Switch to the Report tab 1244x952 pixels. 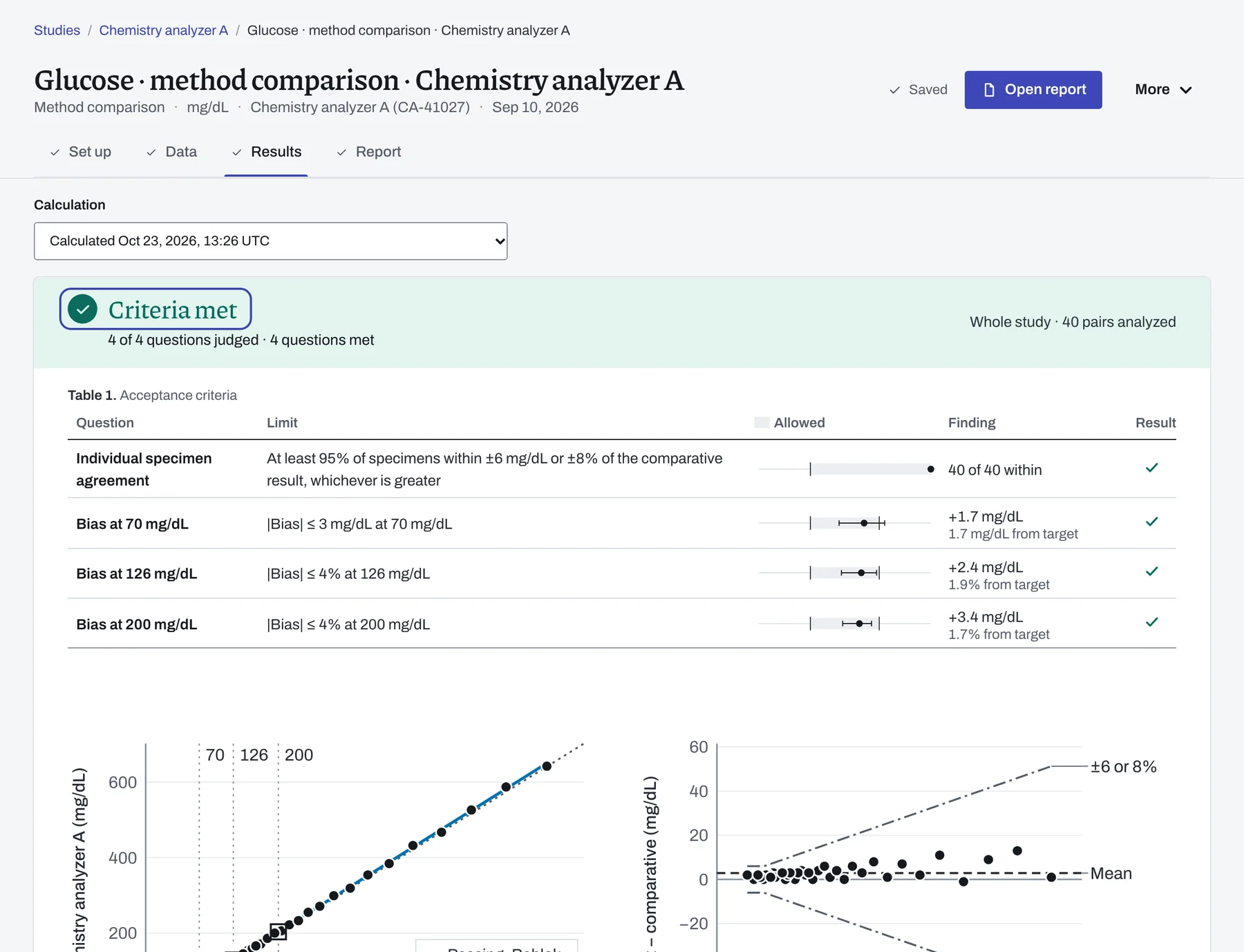(369, 152)
